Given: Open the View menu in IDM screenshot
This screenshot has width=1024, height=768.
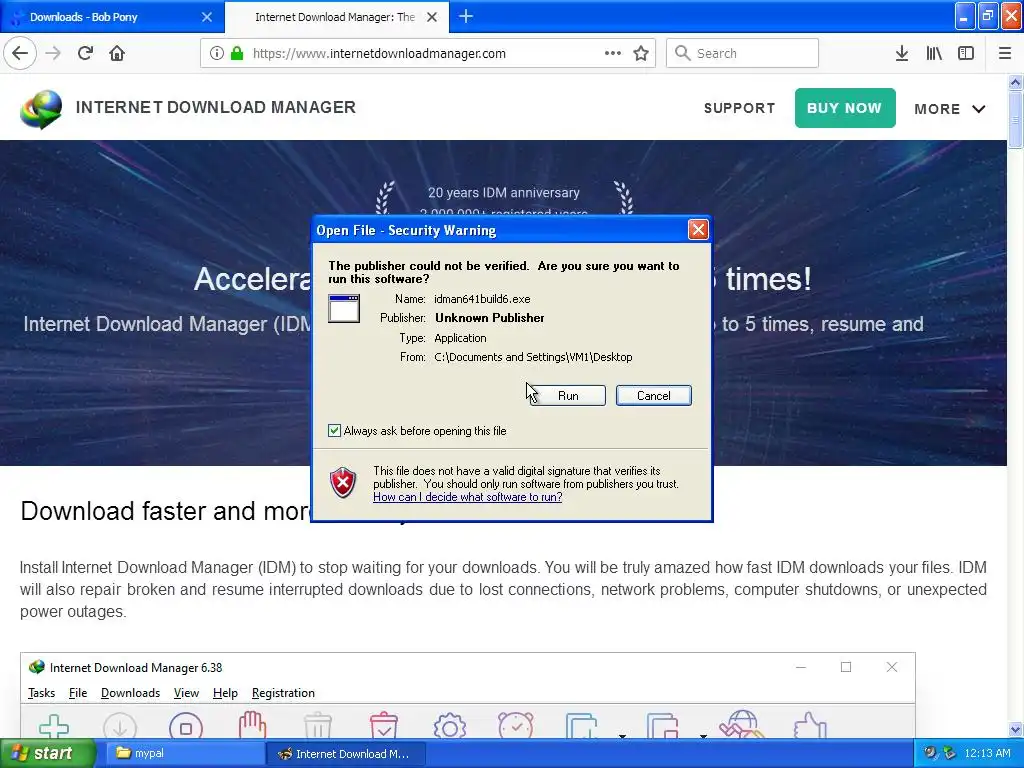Looking at the screenshot, I should (186, 693).
